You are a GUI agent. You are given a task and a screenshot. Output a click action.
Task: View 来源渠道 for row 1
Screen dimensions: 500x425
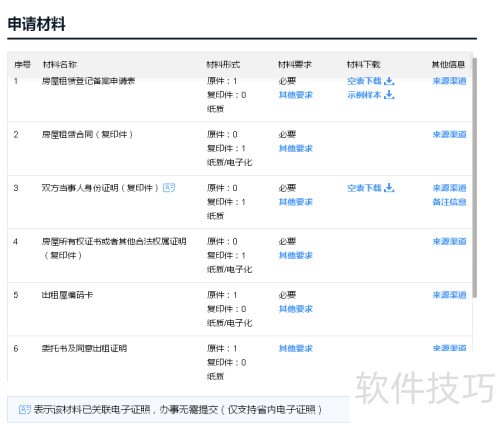(449, 81)
